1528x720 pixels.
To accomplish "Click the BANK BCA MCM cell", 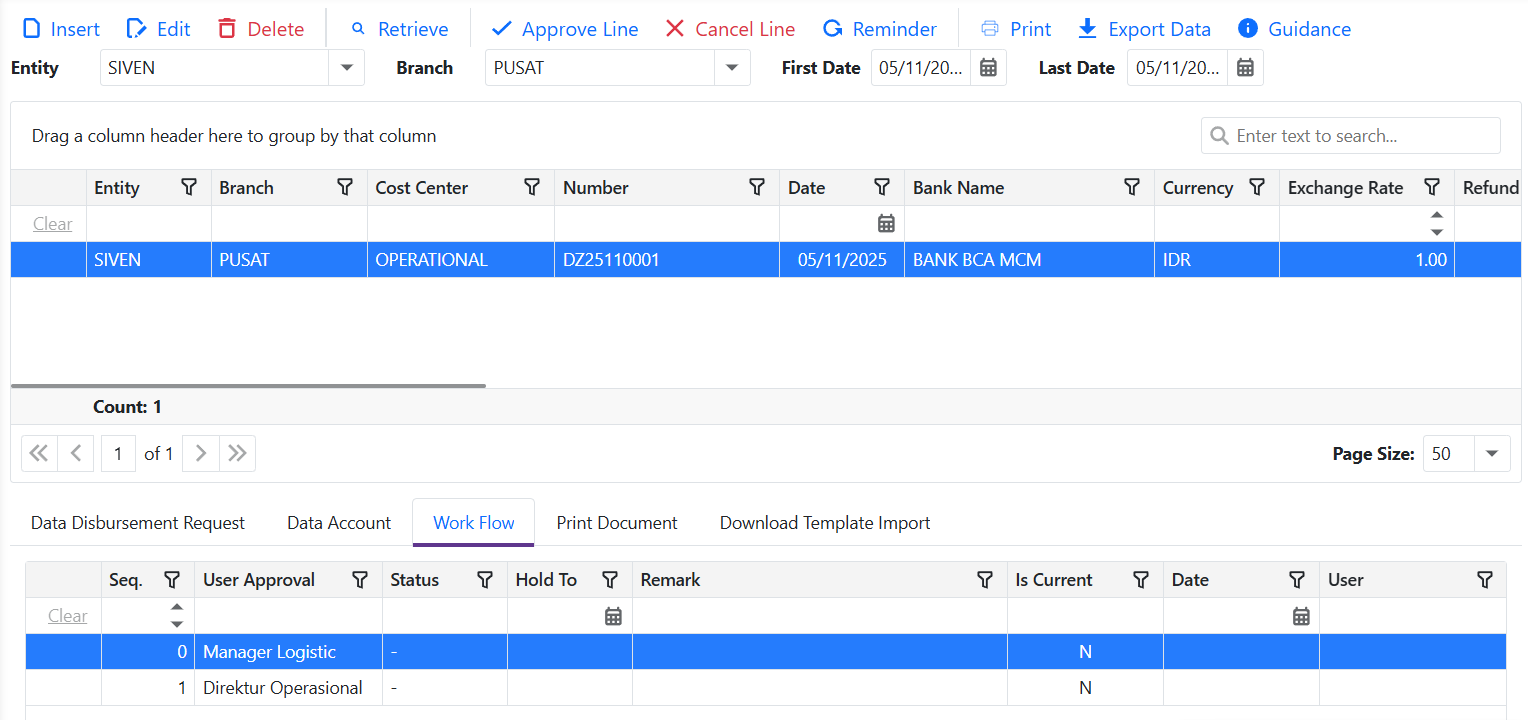I will pyautogui.click(x=1030, y=260).
